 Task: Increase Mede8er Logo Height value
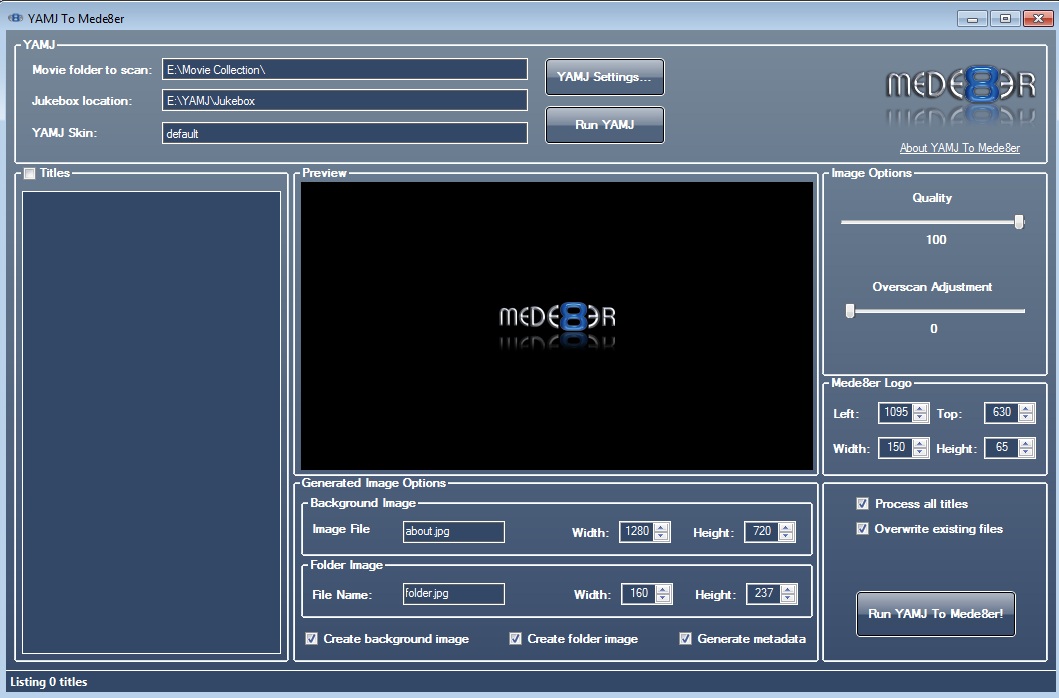coord(1026,443)
